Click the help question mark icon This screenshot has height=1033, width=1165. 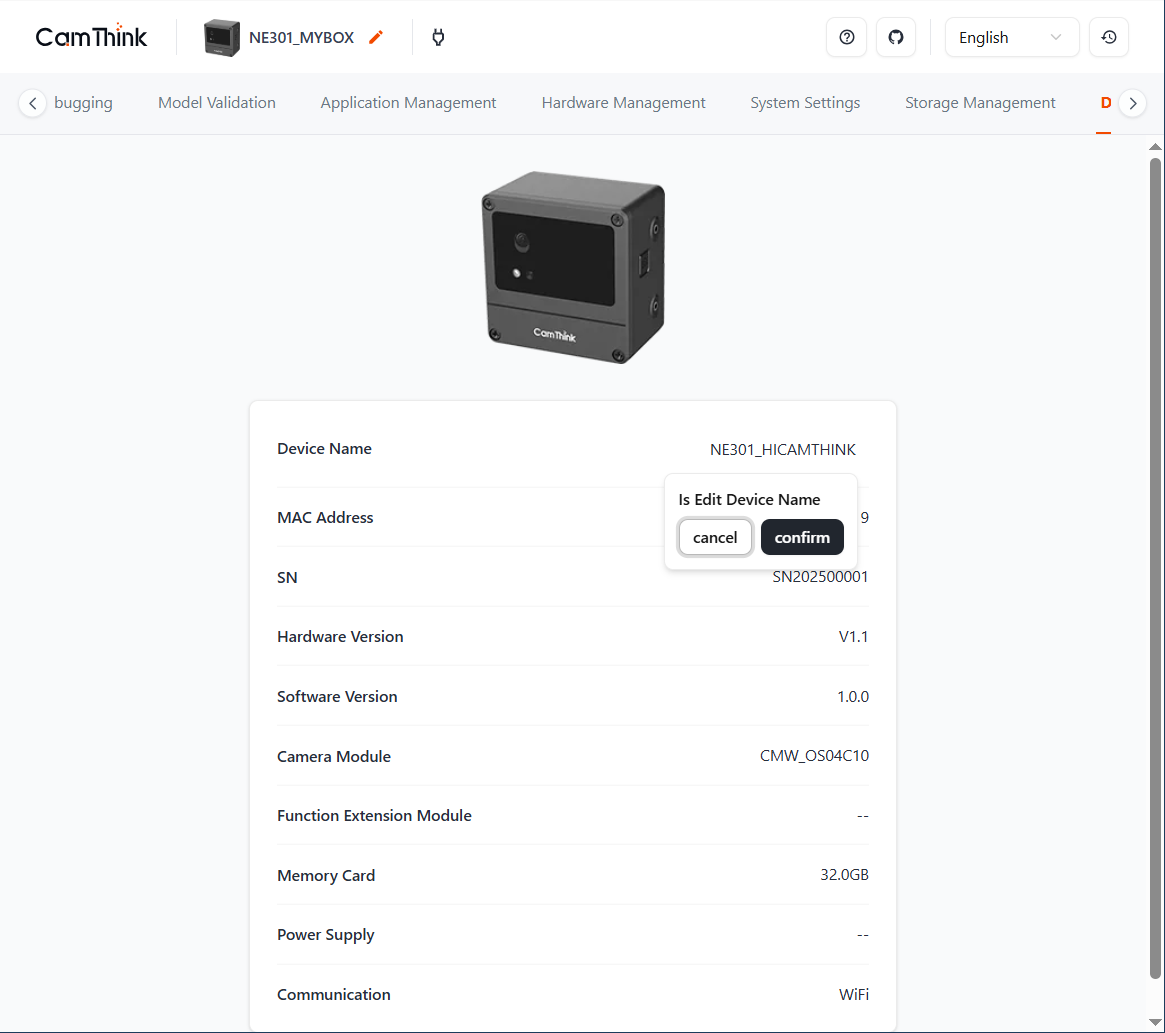tap(846, 37)
